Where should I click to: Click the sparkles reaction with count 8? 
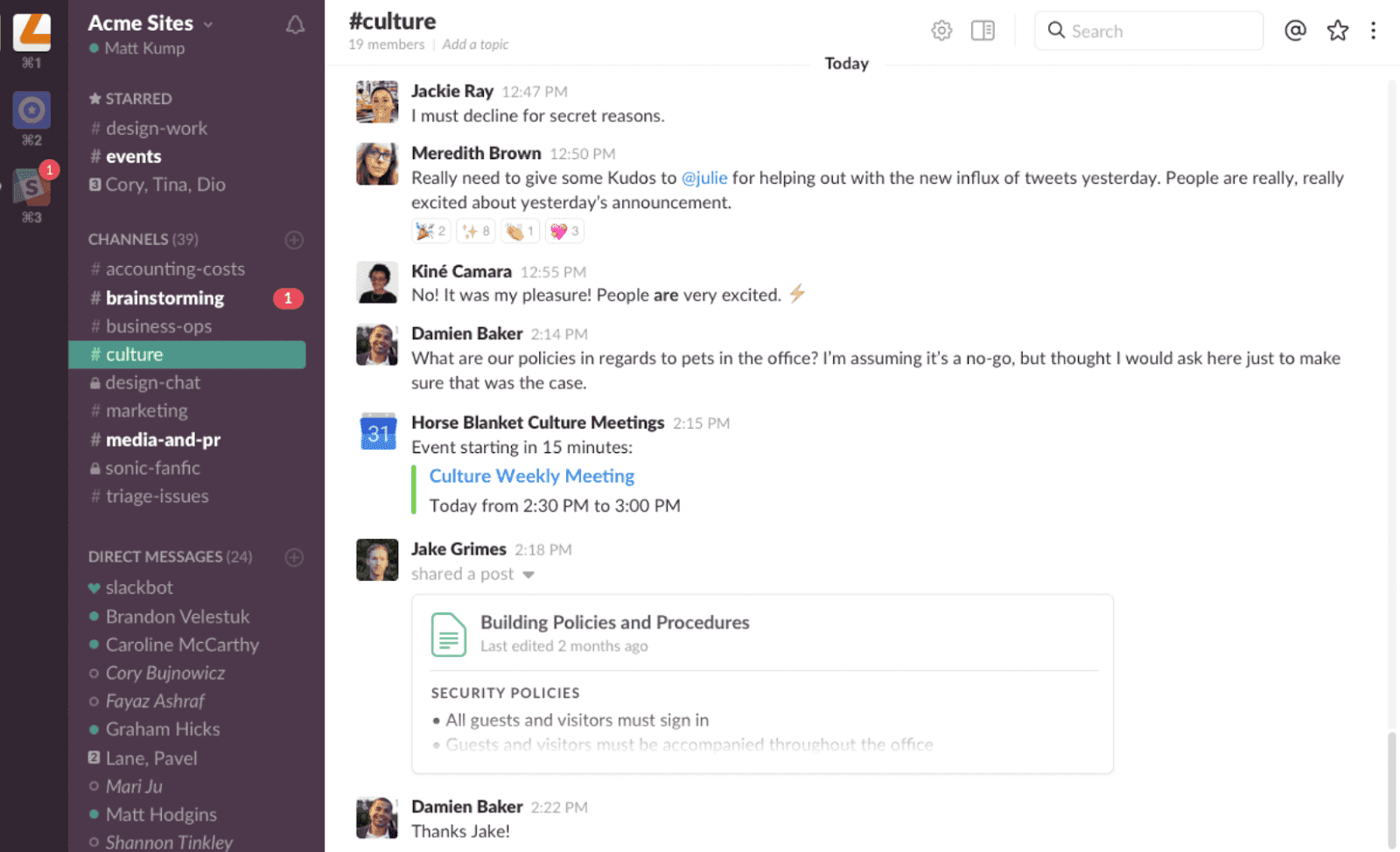click(x=476, y=231)
